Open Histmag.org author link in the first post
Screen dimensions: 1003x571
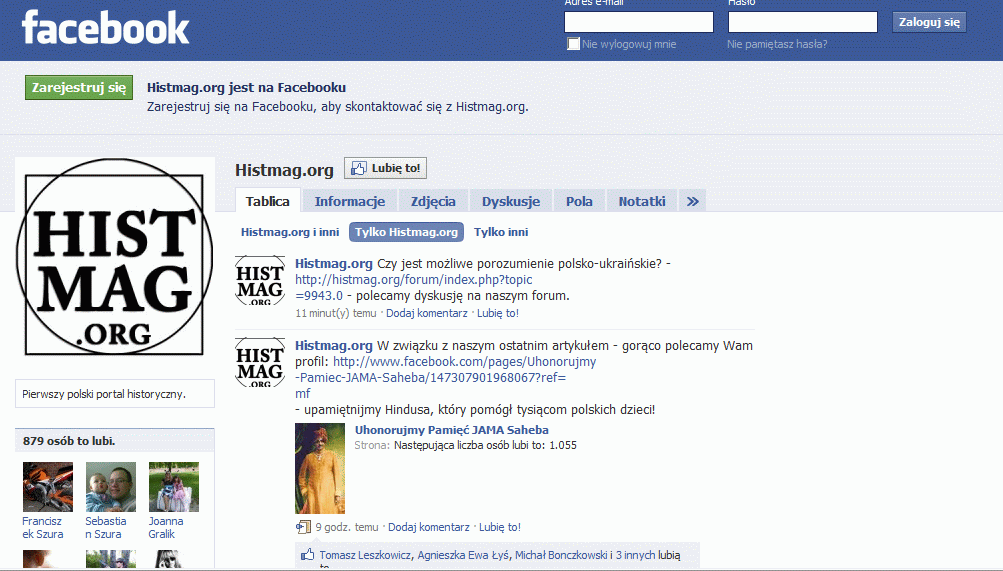pyautogui.click(x=333, y=263)
